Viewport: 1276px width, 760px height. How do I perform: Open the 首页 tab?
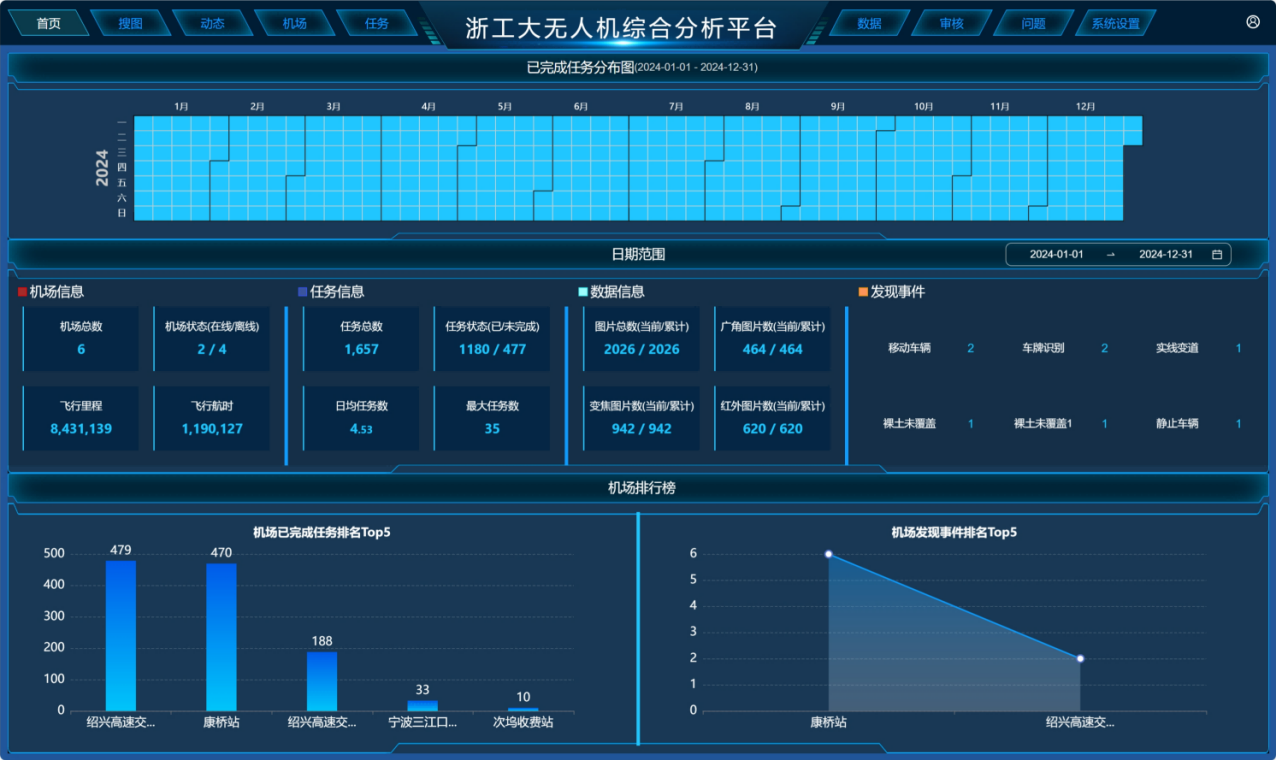pos(48,23)
